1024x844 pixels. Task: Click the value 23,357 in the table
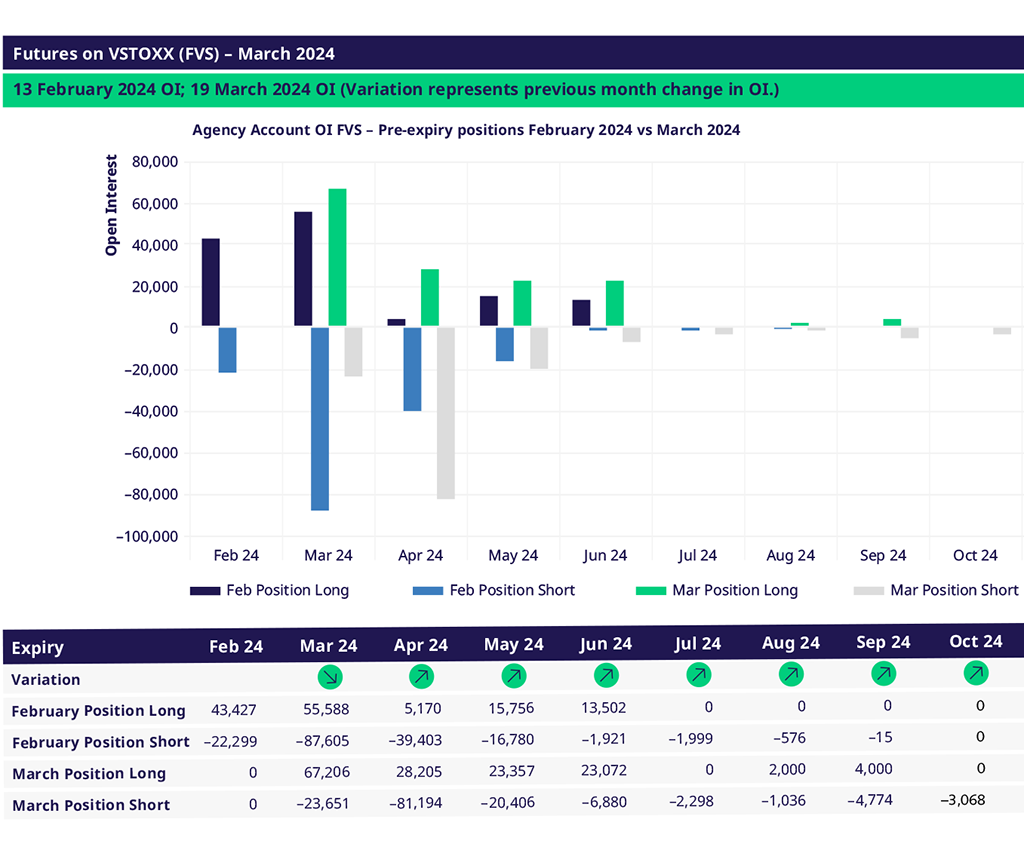coord(511,771)
